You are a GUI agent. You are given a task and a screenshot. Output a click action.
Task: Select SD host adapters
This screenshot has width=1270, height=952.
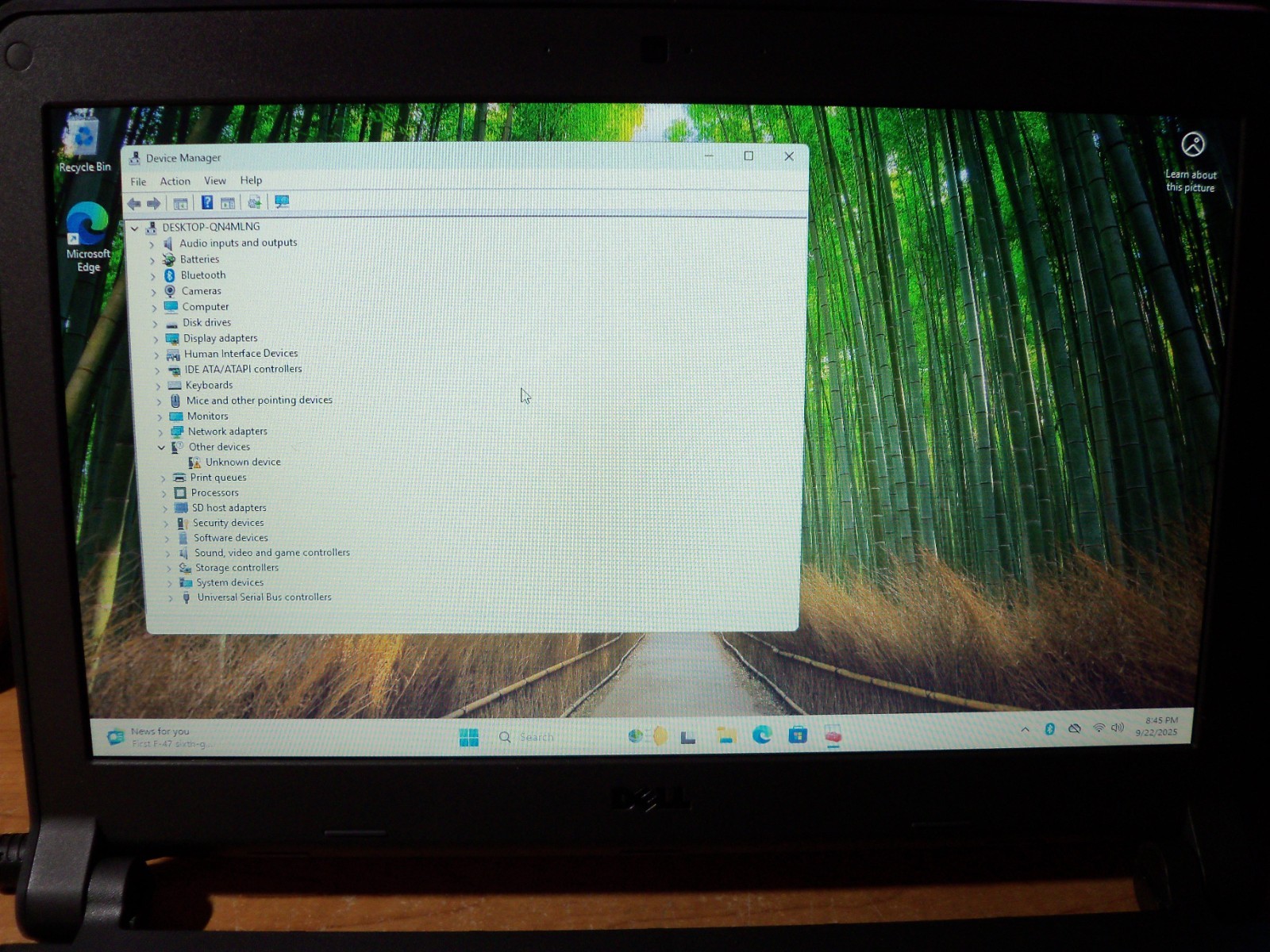(x=229, y=508)
